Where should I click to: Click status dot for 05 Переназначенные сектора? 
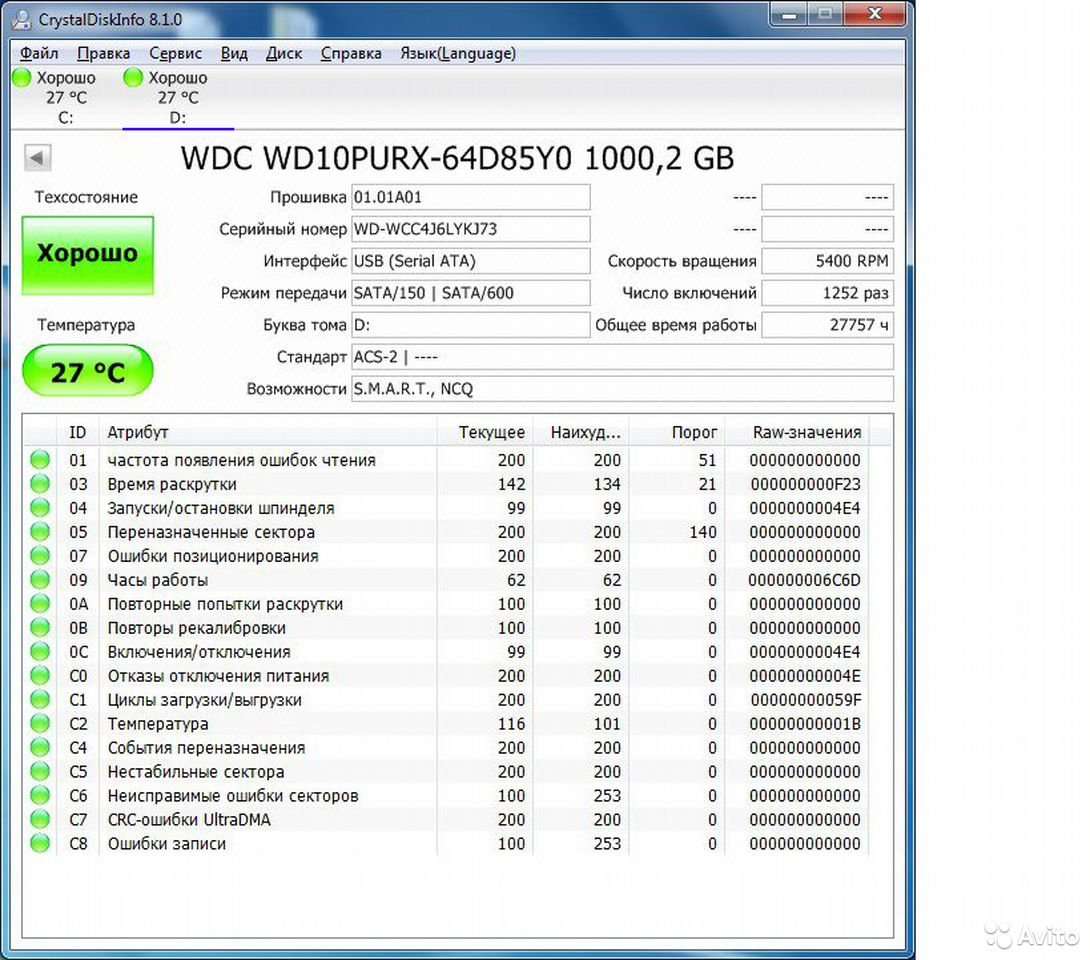[x=40, y=531]
